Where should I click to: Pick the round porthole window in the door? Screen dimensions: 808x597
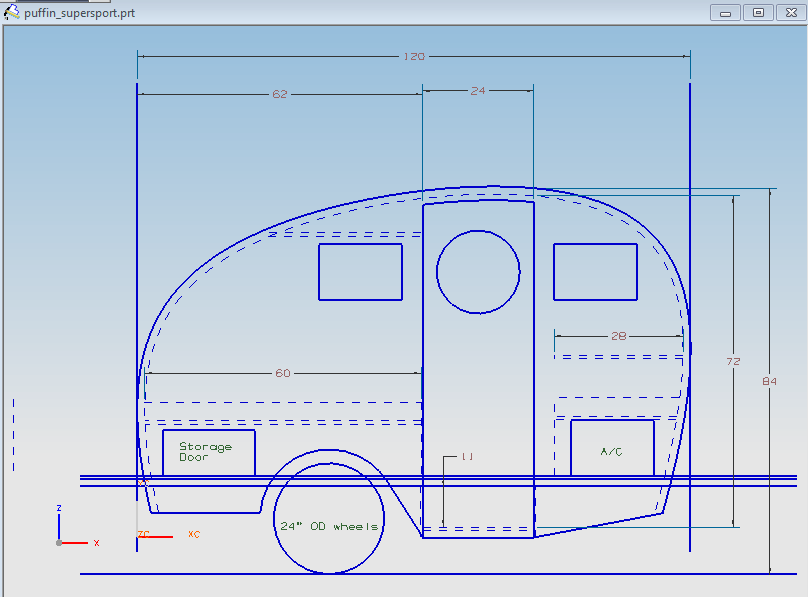[x=478, y=272]
